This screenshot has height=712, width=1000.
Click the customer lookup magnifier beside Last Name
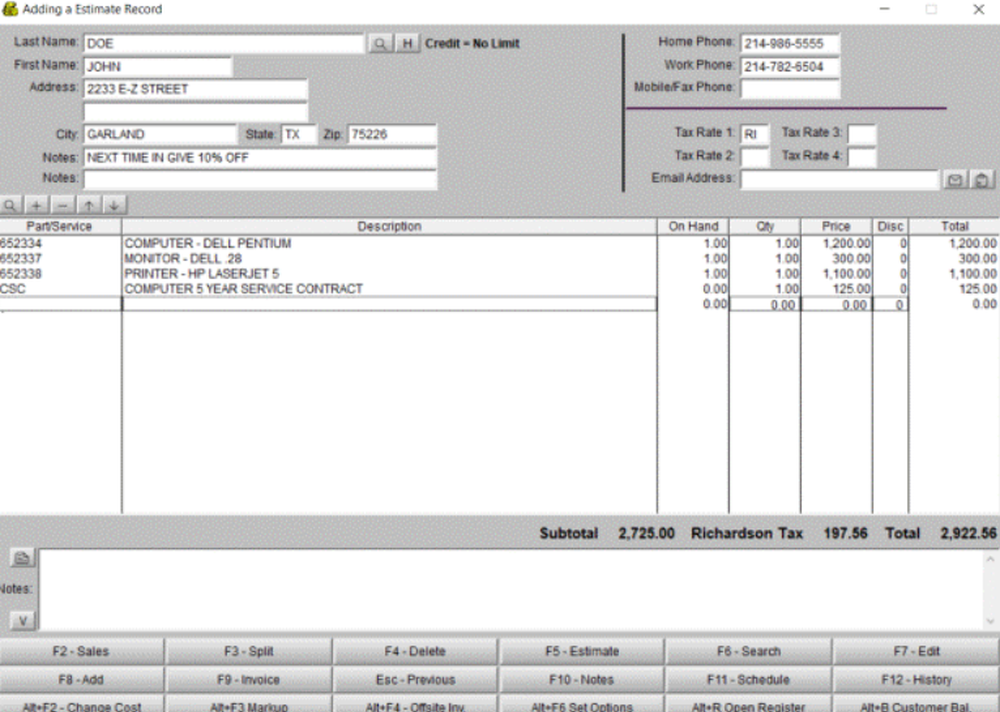[383, 43]
